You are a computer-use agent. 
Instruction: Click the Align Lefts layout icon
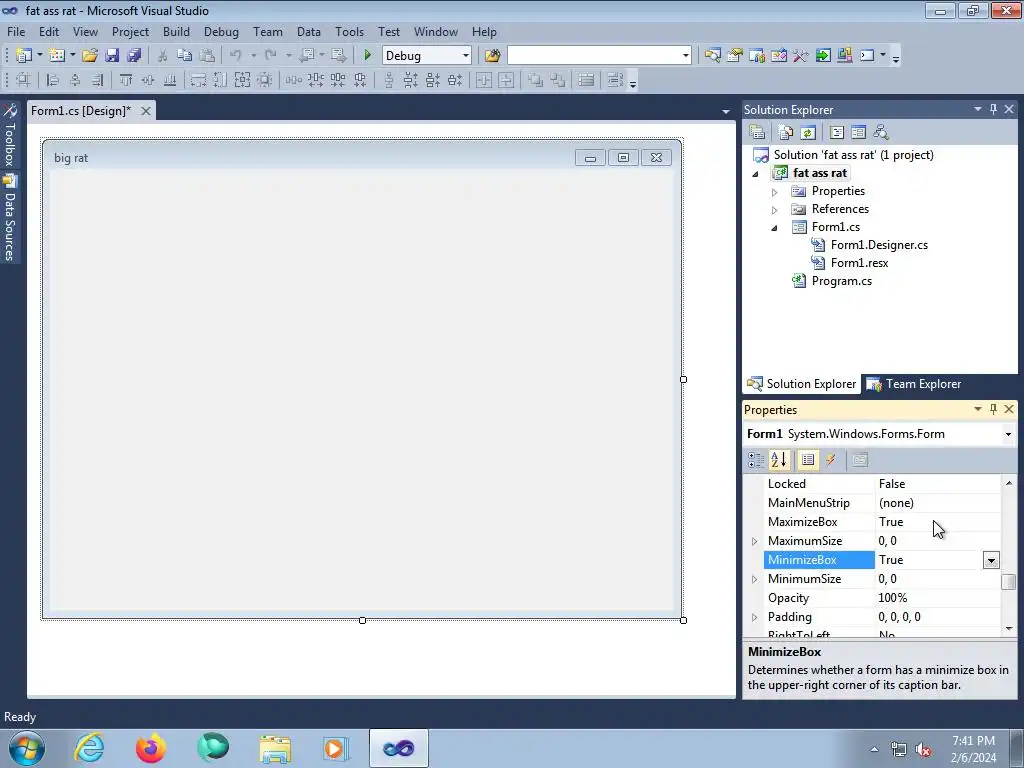tap(53, 80)
